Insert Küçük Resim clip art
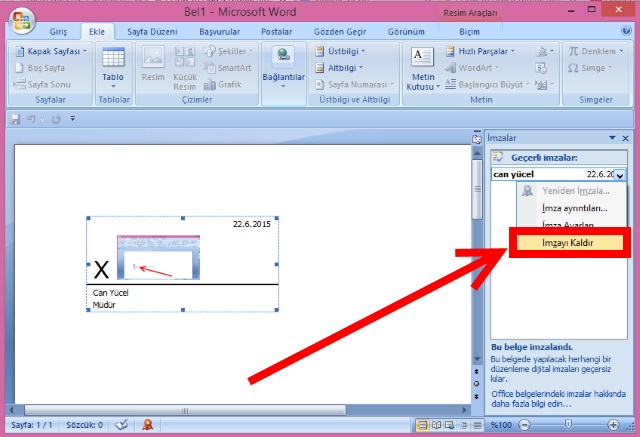 pos(184,69)
